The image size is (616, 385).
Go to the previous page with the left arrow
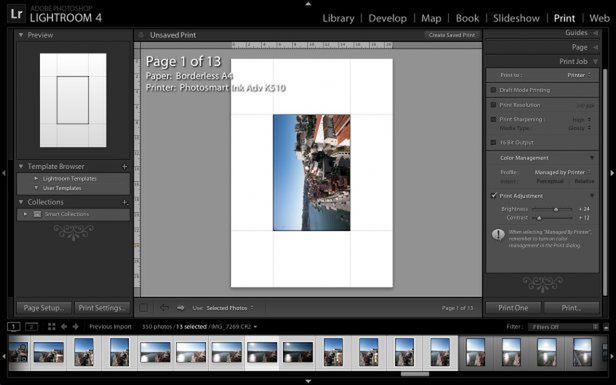point(164,308)
